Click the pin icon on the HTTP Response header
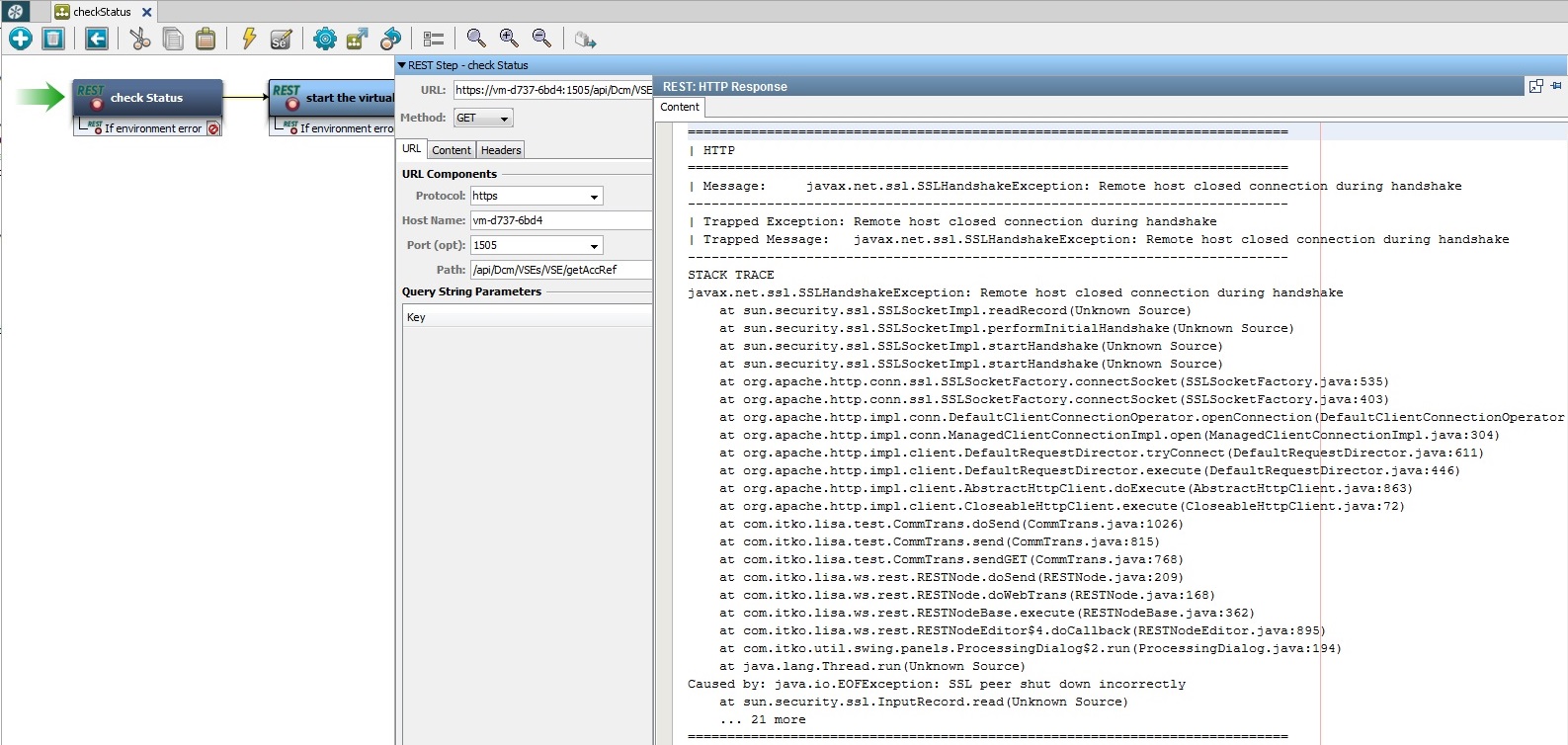 [x=1556, y=86]
